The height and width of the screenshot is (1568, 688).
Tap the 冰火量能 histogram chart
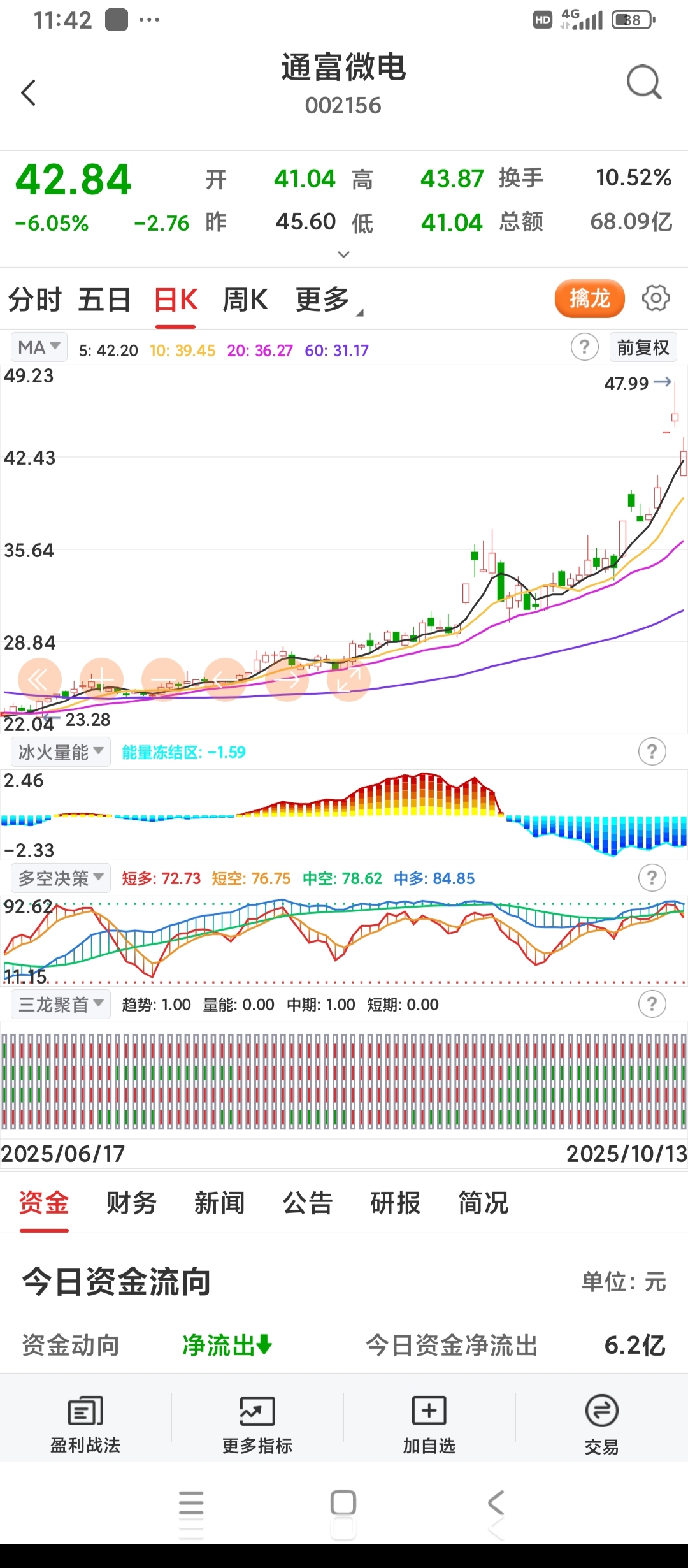pyautogui.click(x=344, y=814)
